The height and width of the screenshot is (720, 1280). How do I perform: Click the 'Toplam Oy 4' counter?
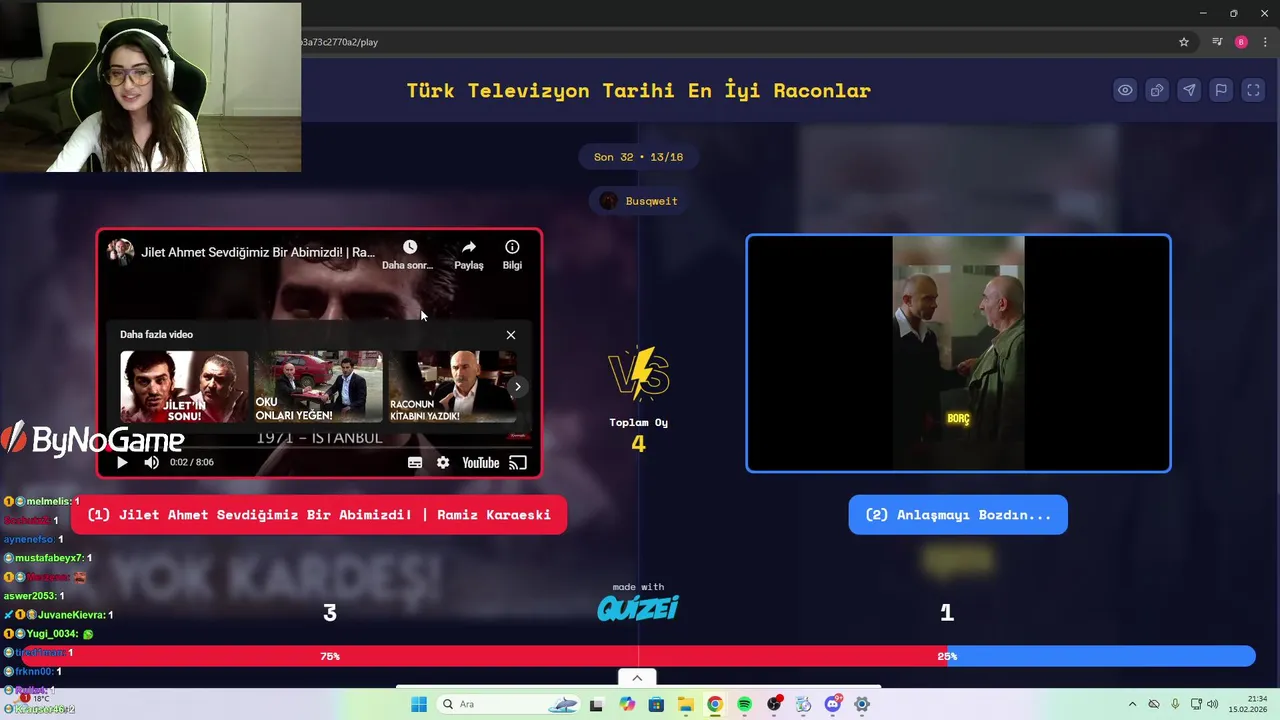[638, 435]
